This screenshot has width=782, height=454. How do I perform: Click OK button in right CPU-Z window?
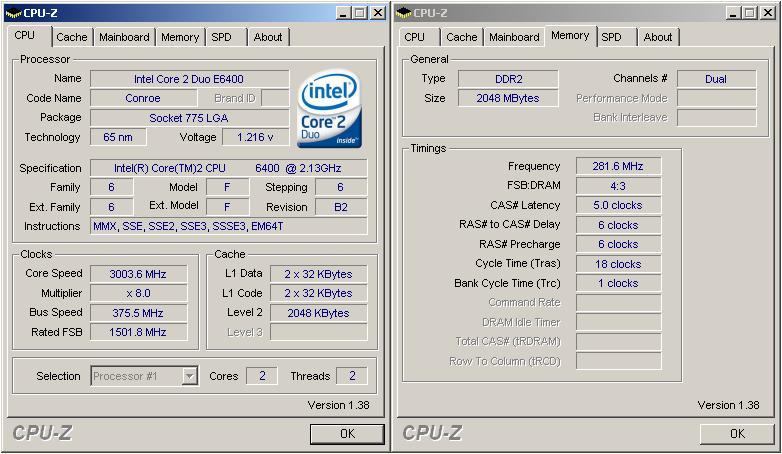click(737, 434)
